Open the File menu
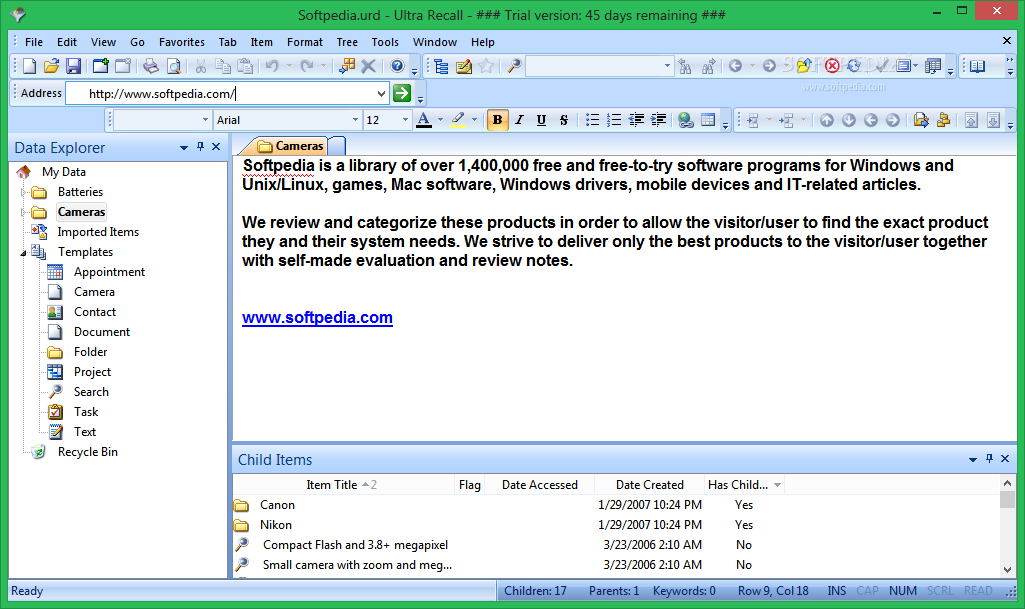 [34, 42]
